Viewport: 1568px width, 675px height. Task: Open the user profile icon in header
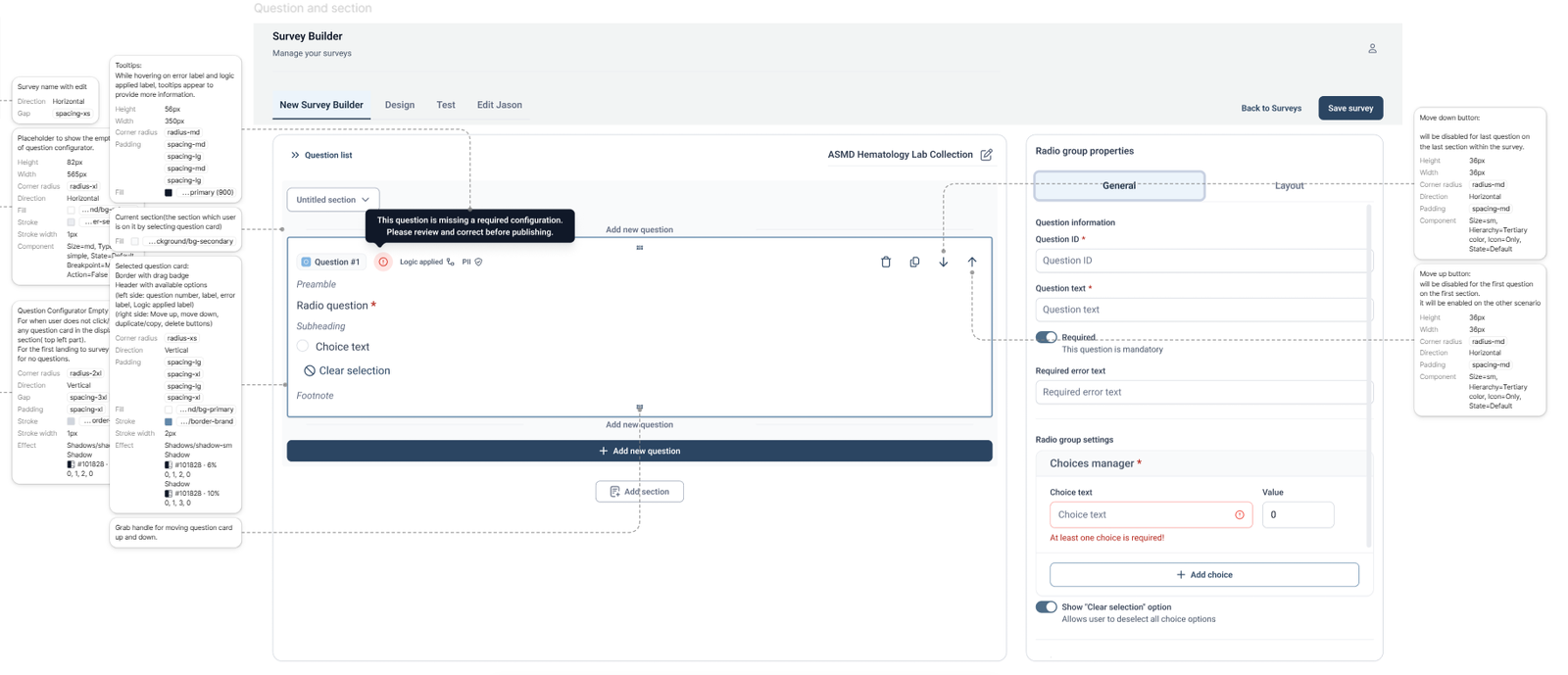[x=1372, y=48]
